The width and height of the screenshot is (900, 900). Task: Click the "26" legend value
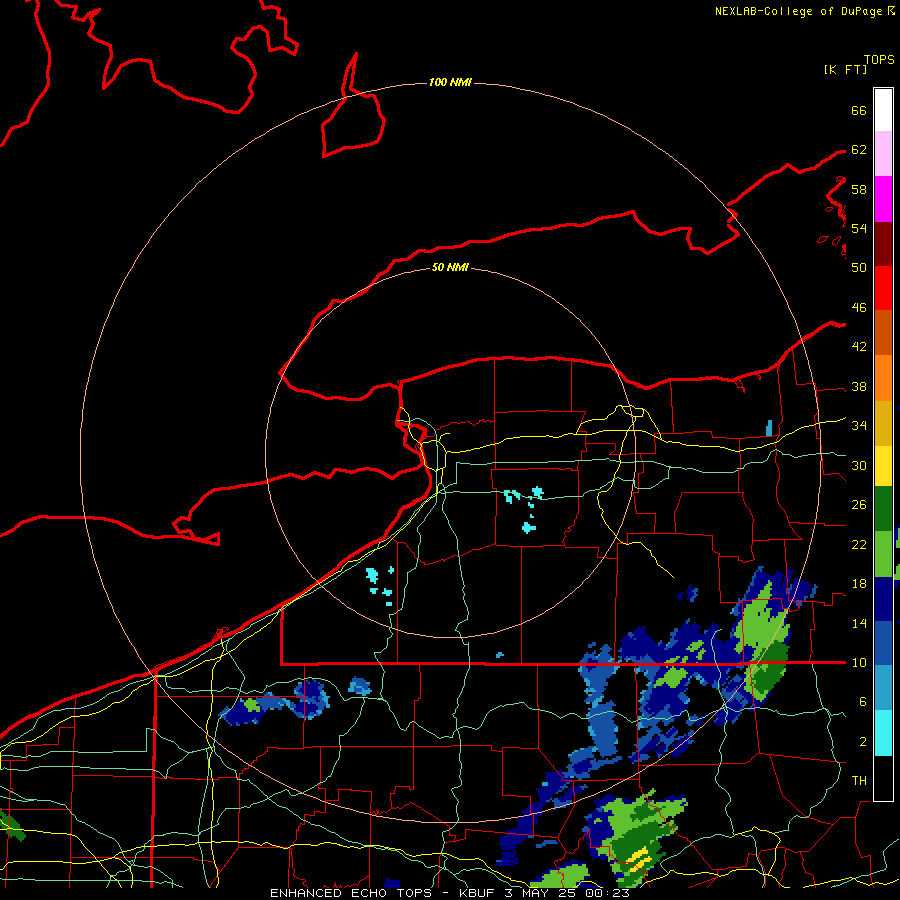(859, 505)
